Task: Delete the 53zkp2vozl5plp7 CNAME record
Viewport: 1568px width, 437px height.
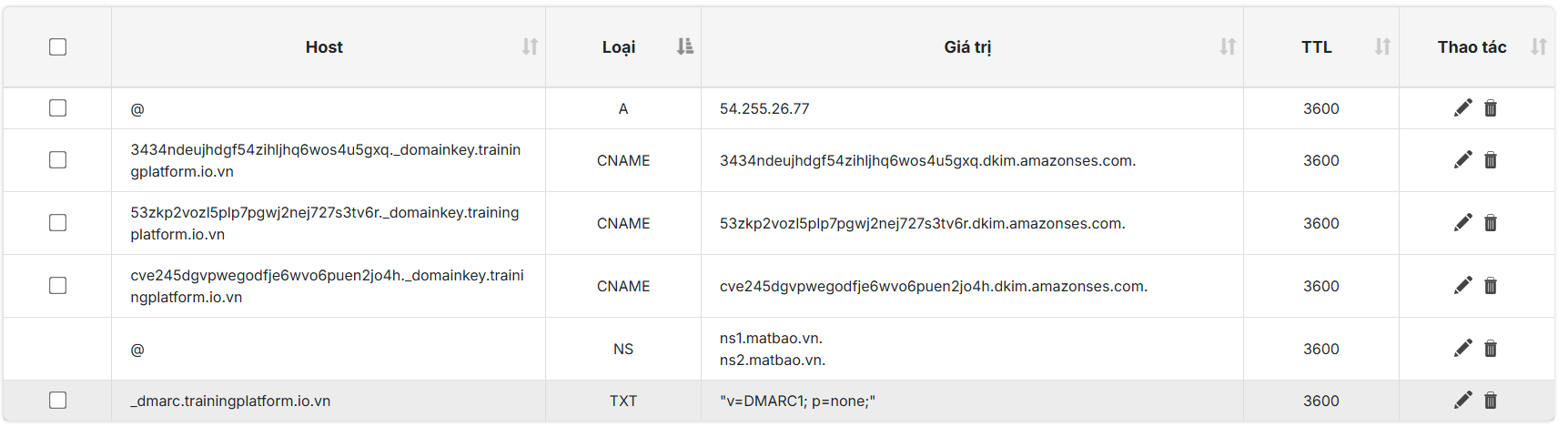Action: click(x=1491, y=223)
